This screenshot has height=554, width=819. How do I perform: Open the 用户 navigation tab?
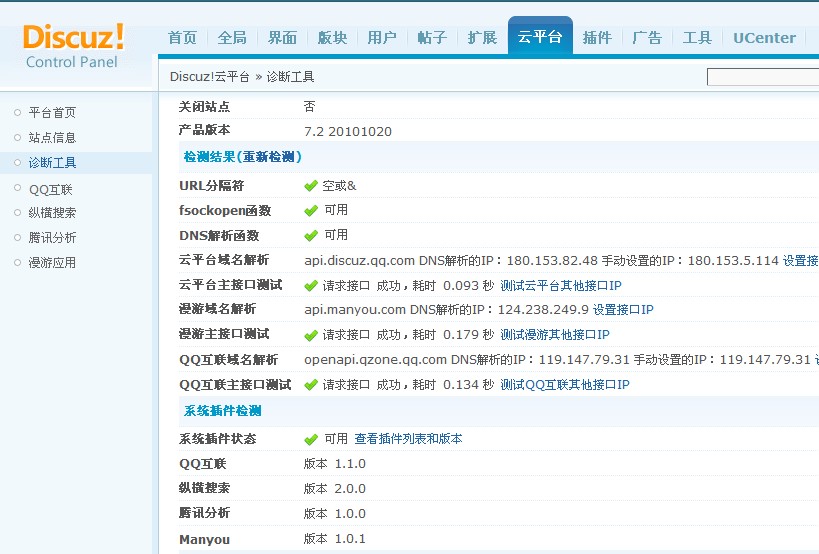coord(382,38)
